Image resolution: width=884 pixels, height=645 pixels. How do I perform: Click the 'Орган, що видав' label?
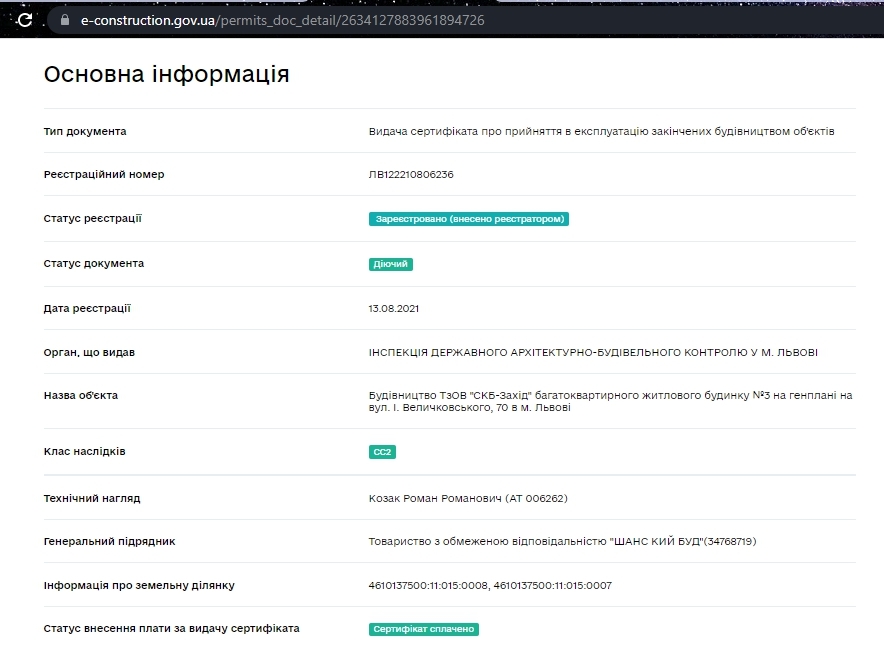(x=89, y=352)
